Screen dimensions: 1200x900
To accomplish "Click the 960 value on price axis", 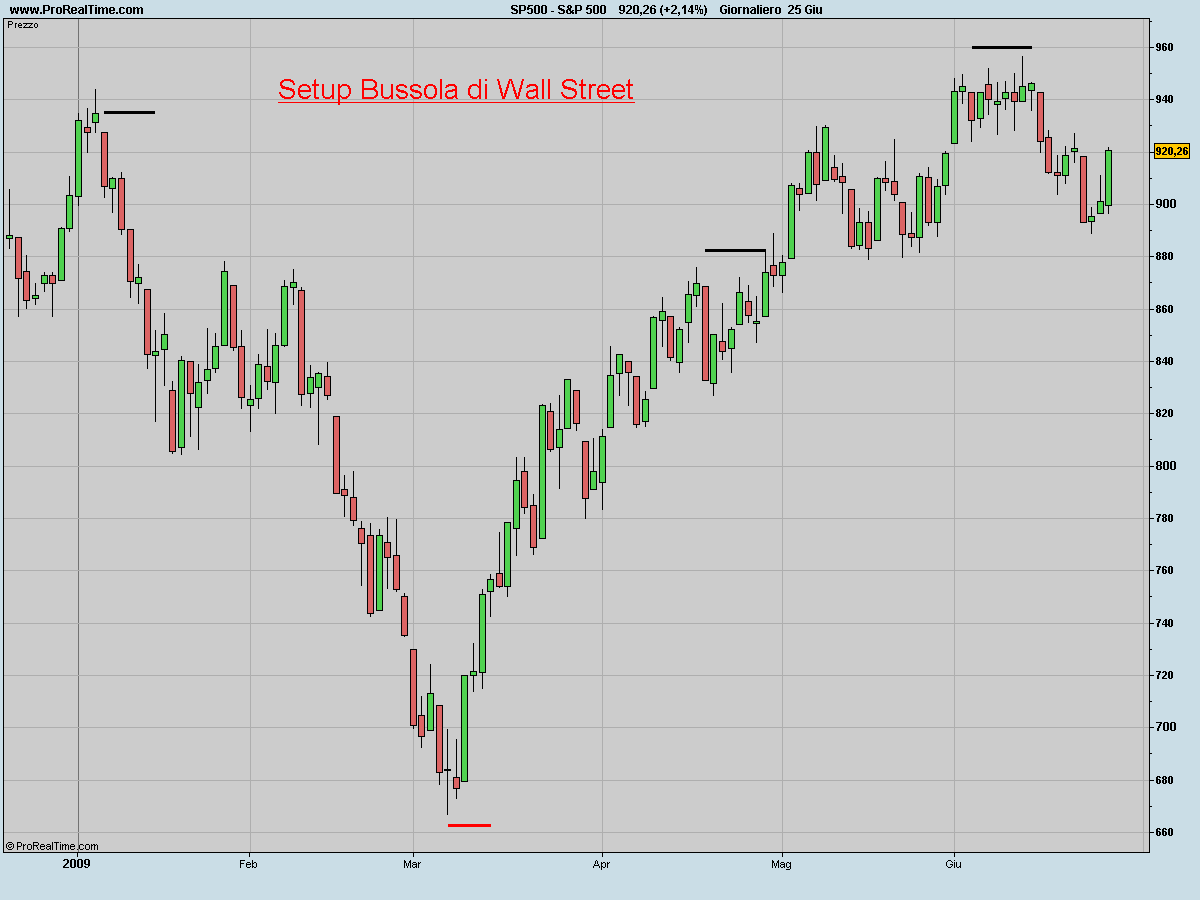I will click(1165, 47).
